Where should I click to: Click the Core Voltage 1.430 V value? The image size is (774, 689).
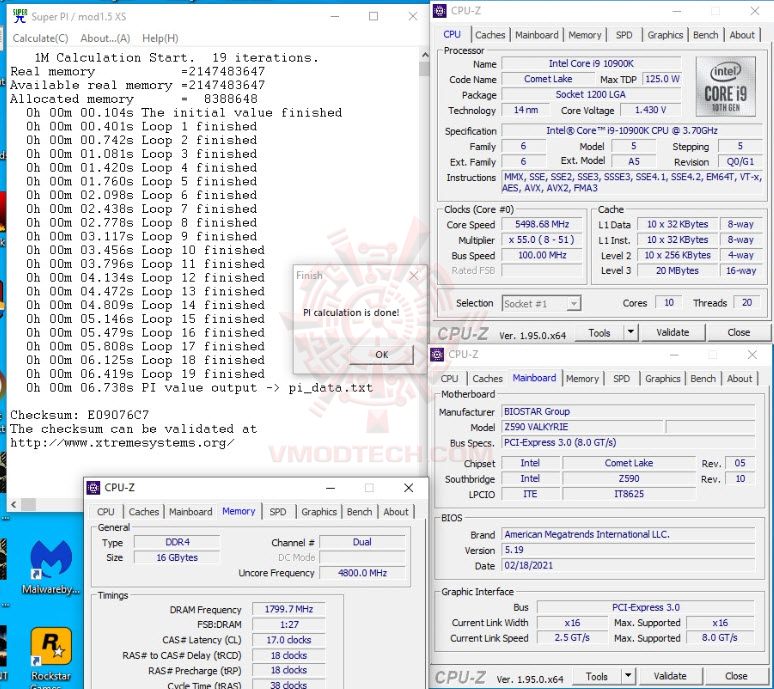pos(651,110)
